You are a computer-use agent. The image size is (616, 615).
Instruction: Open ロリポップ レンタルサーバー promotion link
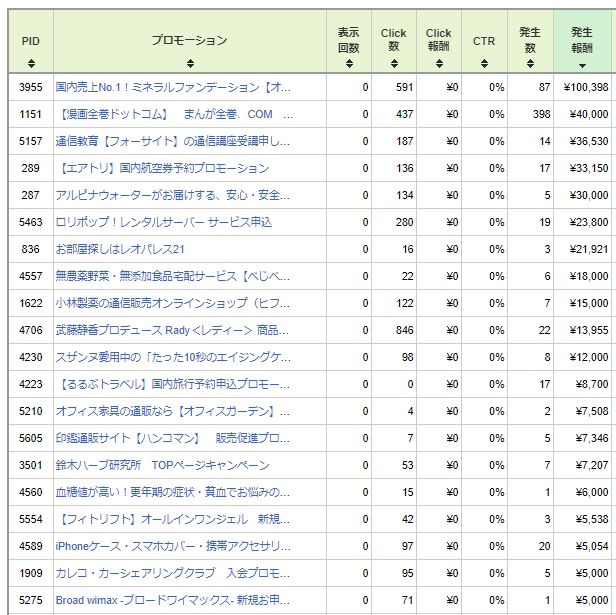point(163,222)
